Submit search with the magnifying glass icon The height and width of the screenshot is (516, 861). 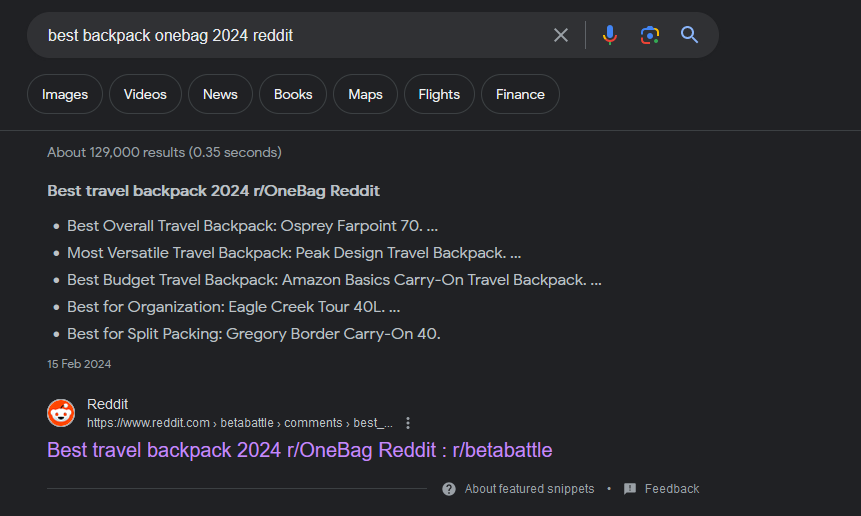pyautogui.click(x=689, y=35)
